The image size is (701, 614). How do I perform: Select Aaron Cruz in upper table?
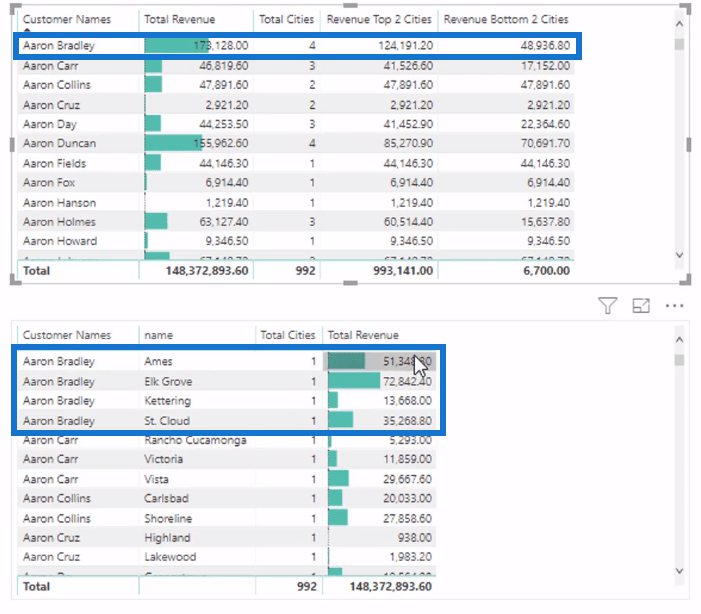[x=51, y=105]
